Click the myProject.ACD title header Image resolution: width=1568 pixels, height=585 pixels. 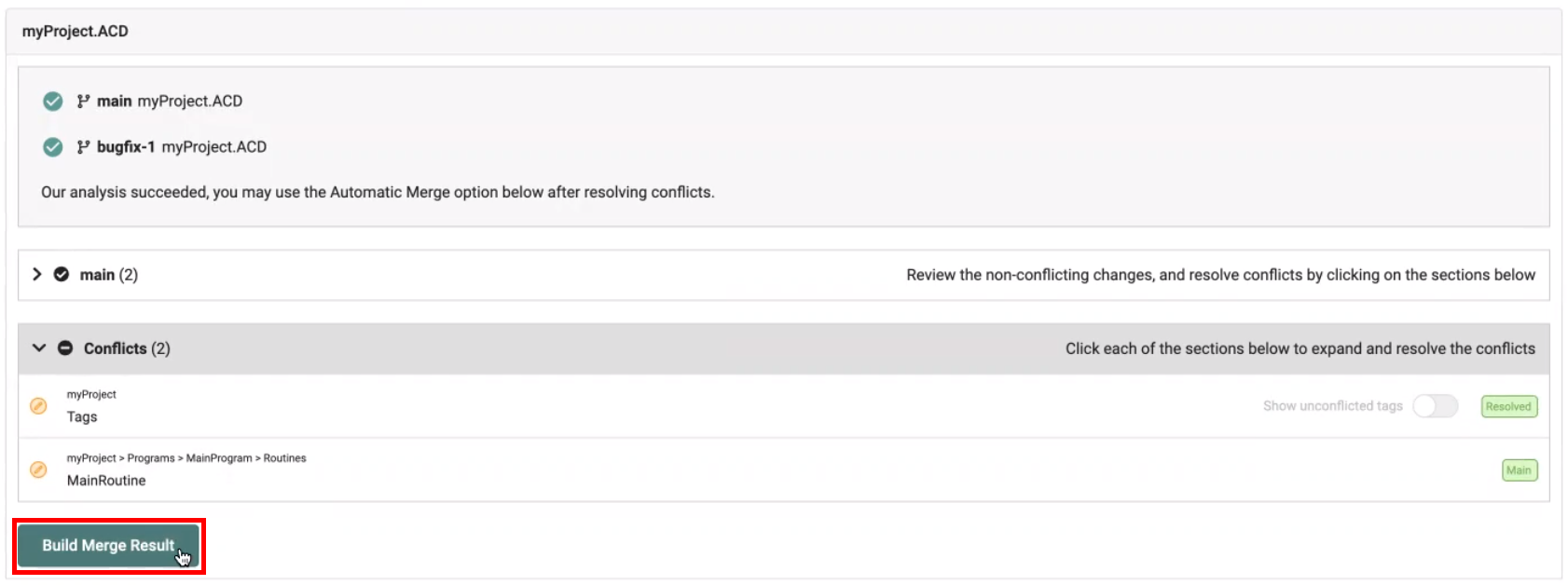click(76, 32)
